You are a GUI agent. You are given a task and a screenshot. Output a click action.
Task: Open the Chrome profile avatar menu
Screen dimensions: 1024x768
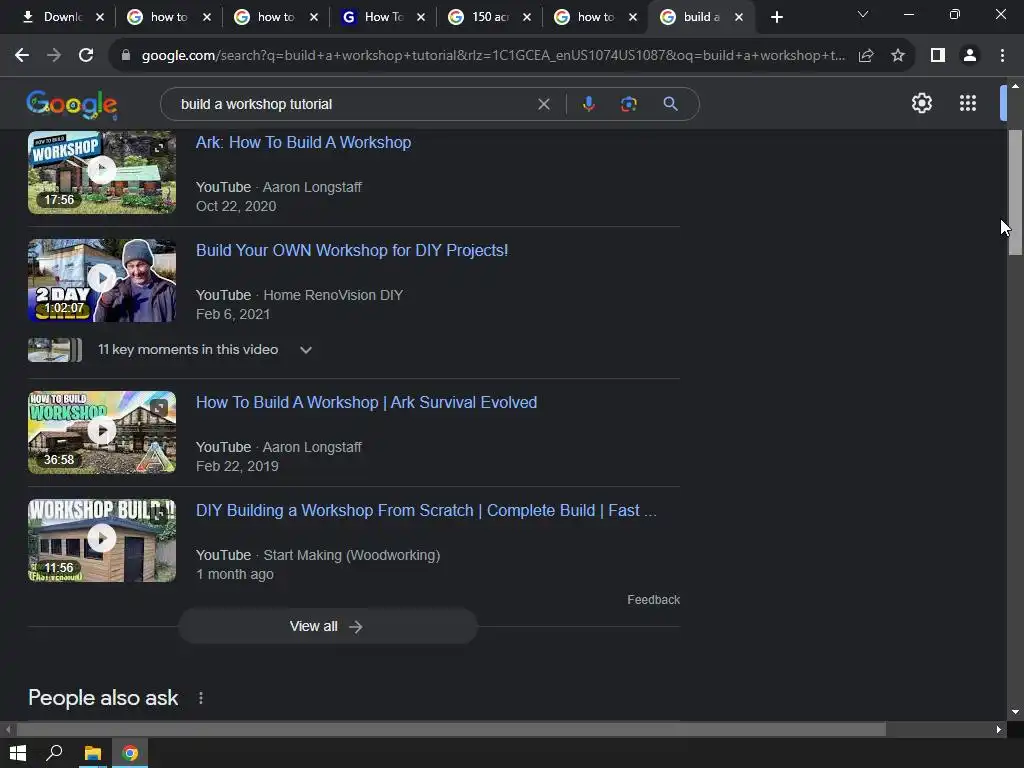tap(970, 56)
